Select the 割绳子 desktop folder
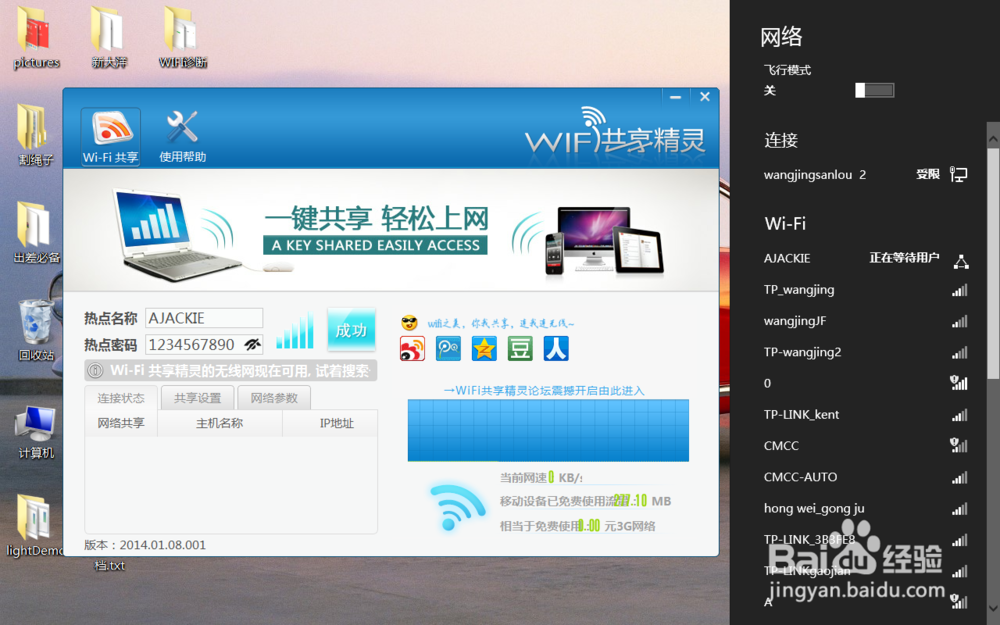Image resolution: width=1000 pixels, height=625 pixels. pyautogui.click(x=36, y=135)
